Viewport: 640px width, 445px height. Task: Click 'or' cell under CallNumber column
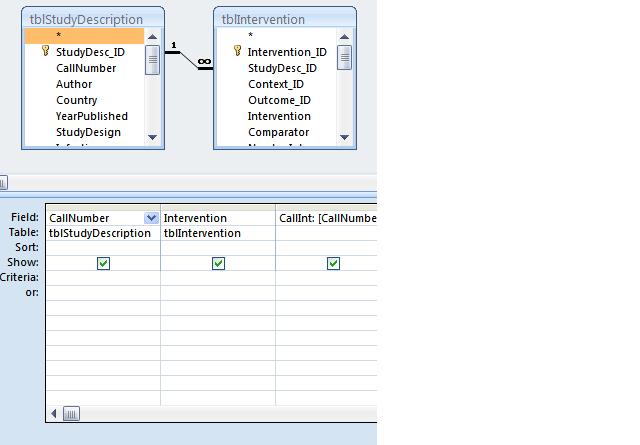(103, 293)
